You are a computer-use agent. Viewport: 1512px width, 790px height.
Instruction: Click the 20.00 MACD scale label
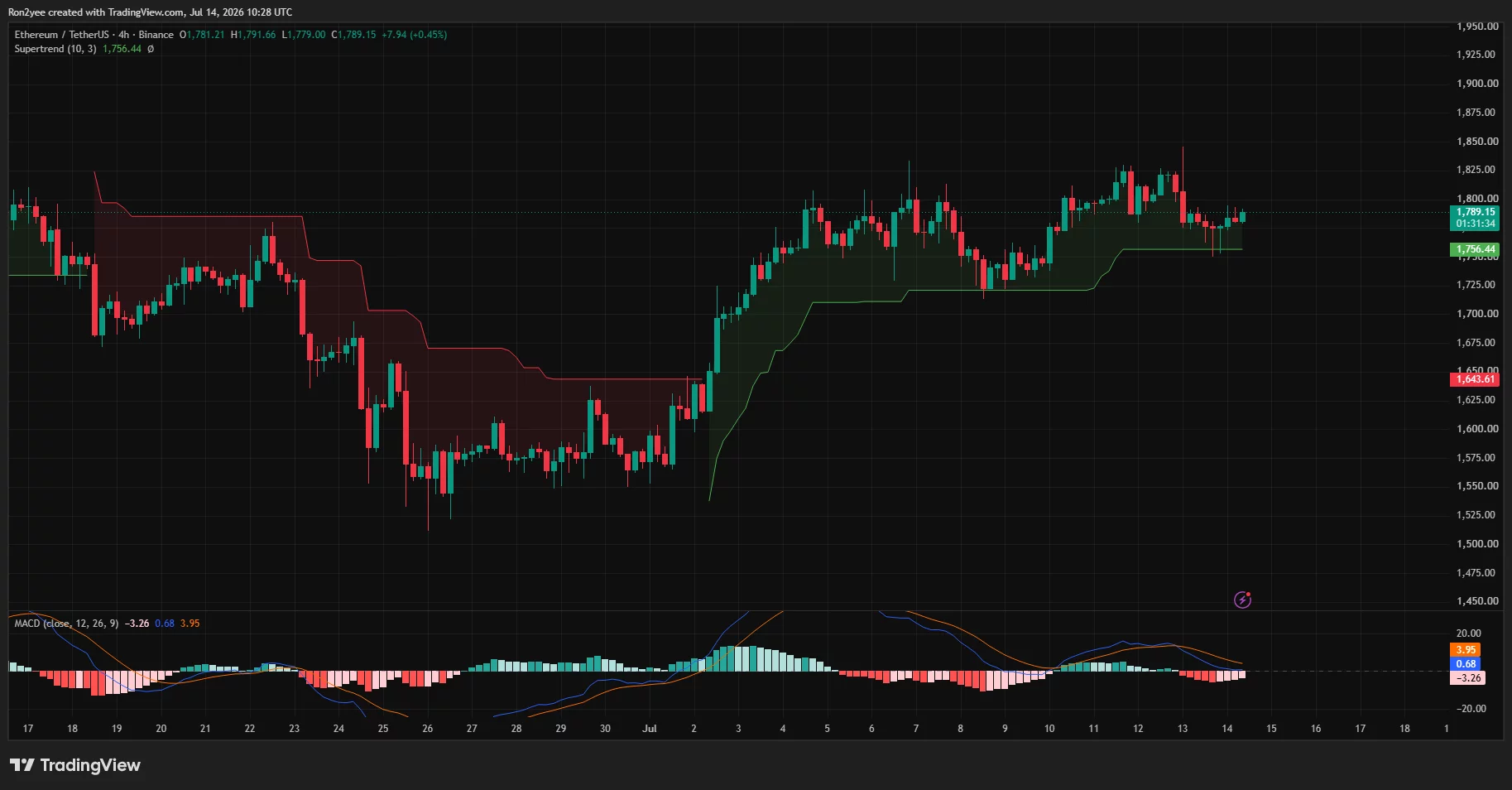point(1469,633)
